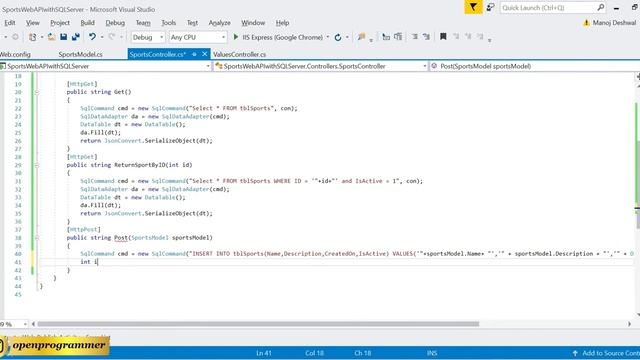
Task: Collapse the Get() method outlining region
Action: coord(37,92)
